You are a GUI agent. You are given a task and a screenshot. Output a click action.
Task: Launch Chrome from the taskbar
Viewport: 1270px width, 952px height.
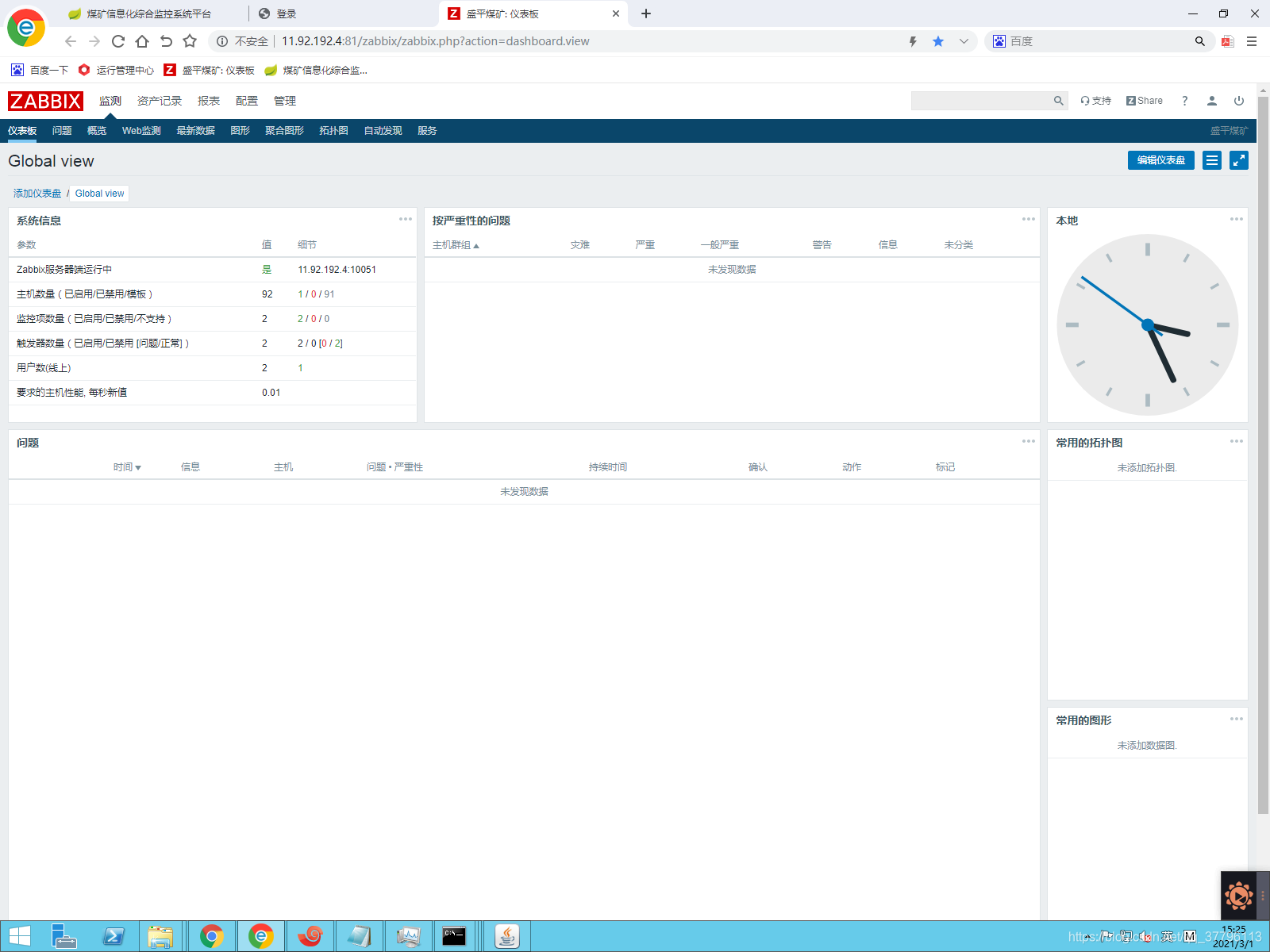click(x=212, y=936)
